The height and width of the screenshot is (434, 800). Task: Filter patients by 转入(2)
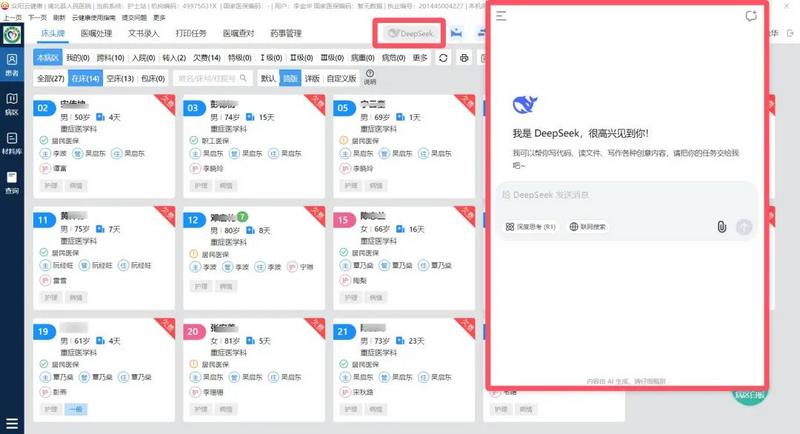point(174,58)
